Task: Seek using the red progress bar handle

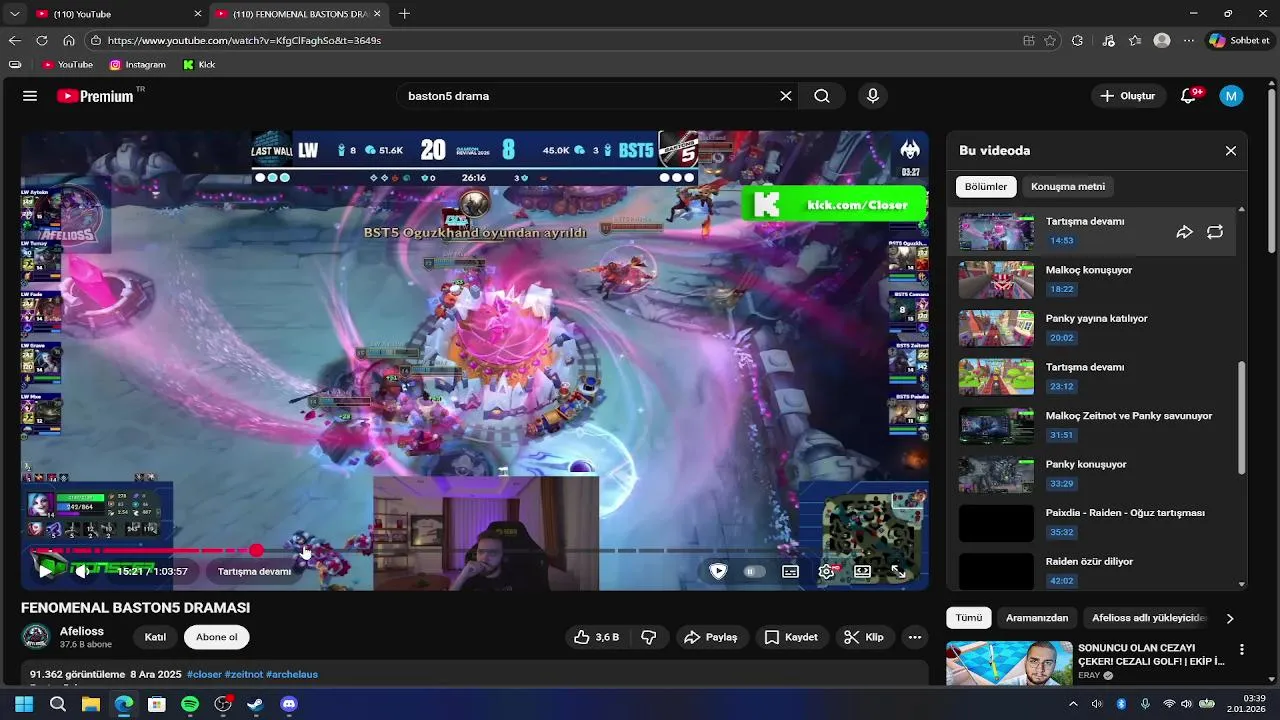Action: [257, 550]
